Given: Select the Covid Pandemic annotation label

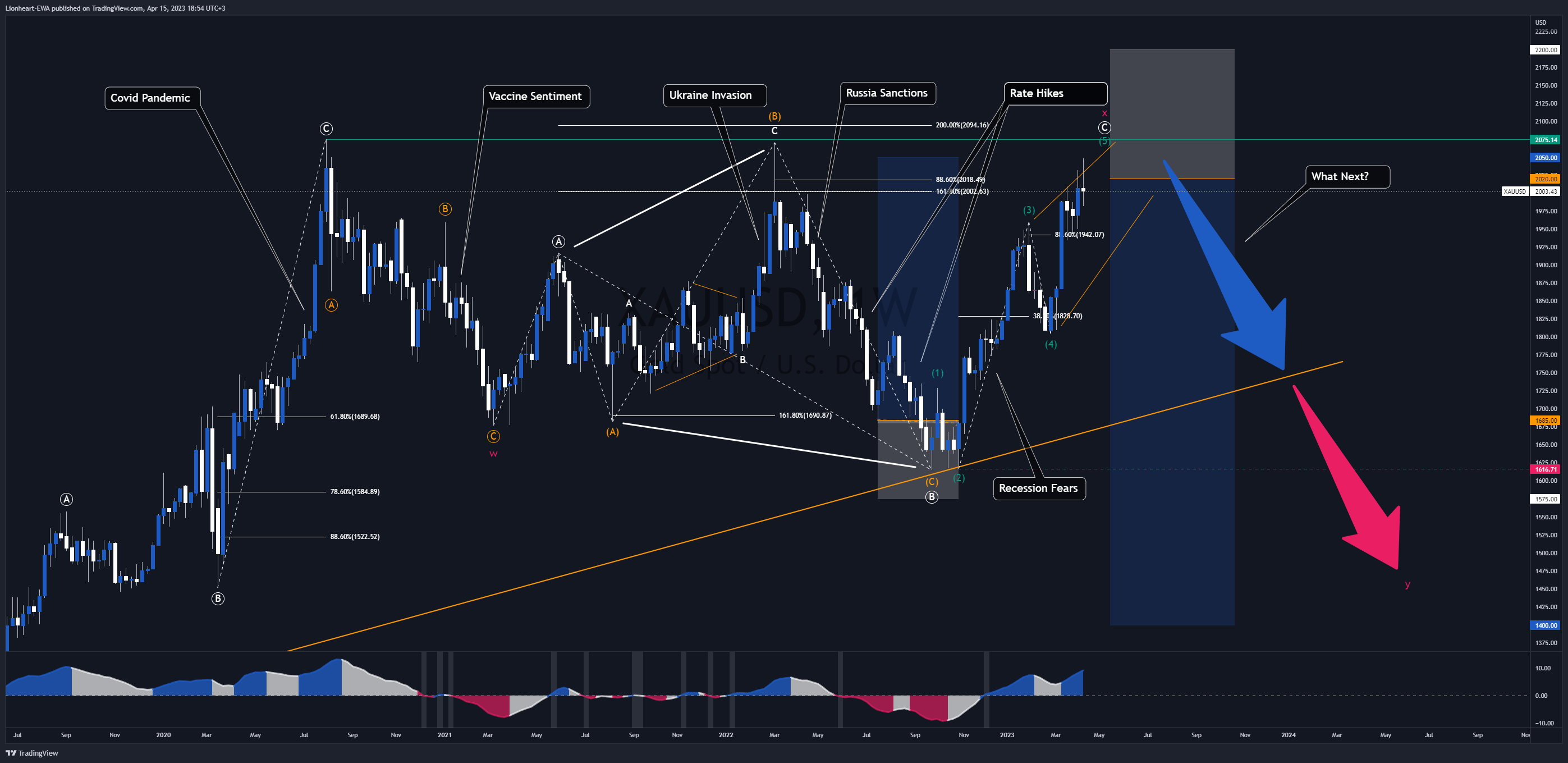Looking at the screenshot, I should tap(152, 98).
